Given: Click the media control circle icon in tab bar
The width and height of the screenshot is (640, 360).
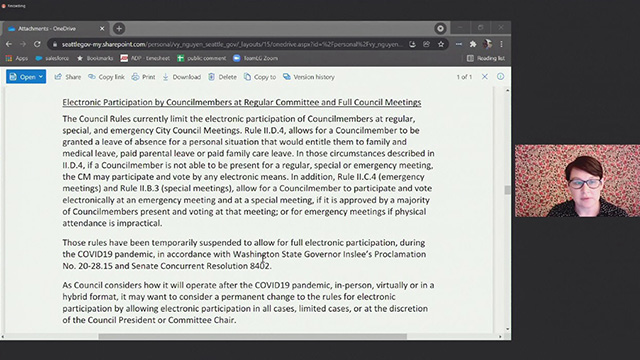Looking at the screenshot, I should pos(440,29).
